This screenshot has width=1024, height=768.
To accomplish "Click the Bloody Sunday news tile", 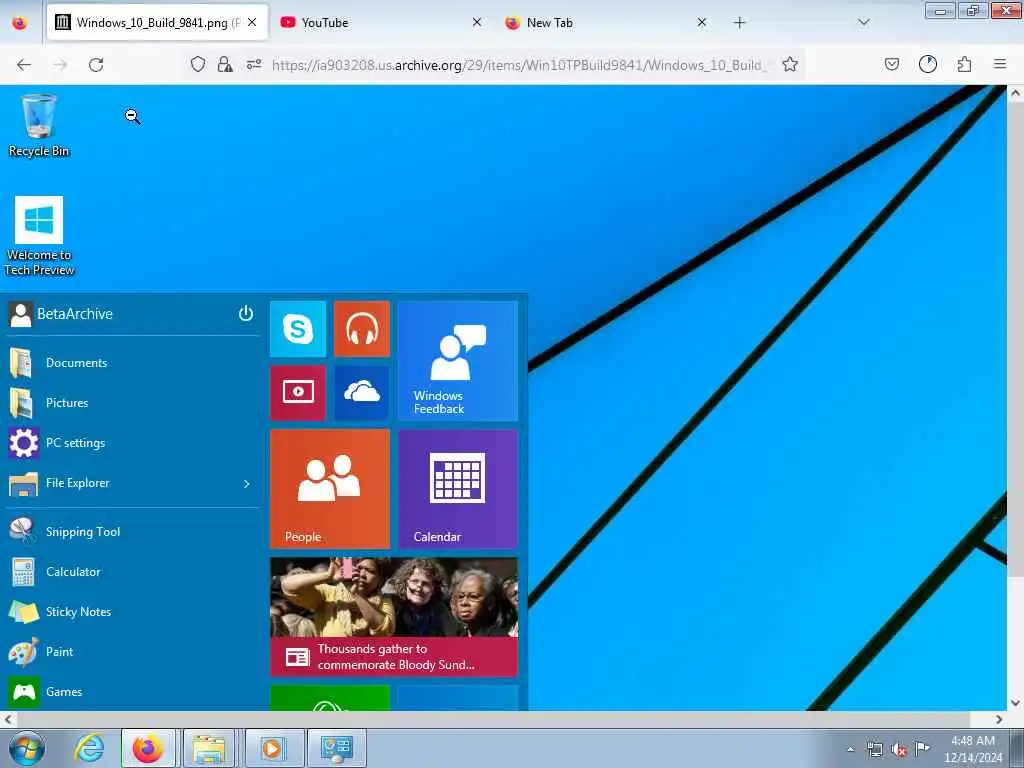I will pos(394,617).
